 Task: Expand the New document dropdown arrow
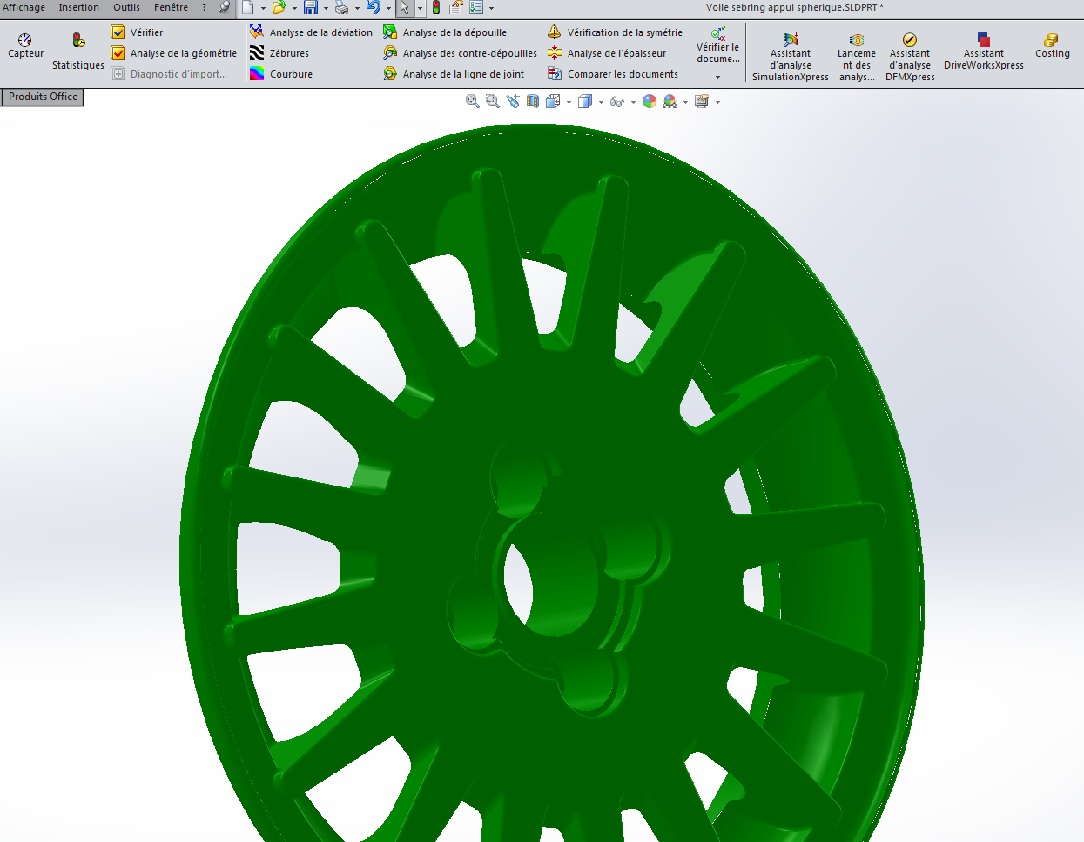tap(263, 8)
